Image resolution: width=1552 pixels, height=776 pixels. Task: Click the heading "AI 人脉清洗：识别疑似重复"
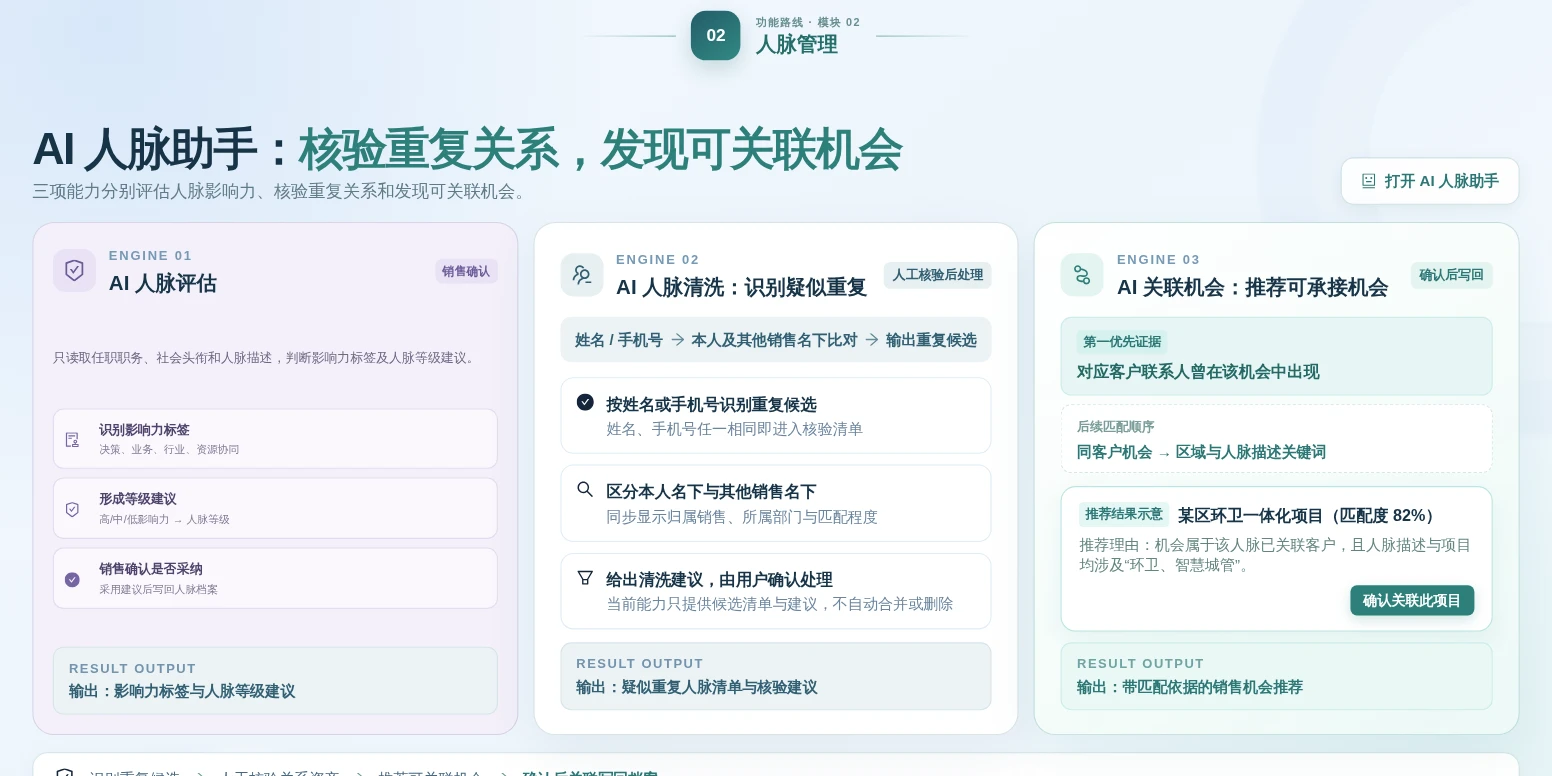click(x=741, y=287)
